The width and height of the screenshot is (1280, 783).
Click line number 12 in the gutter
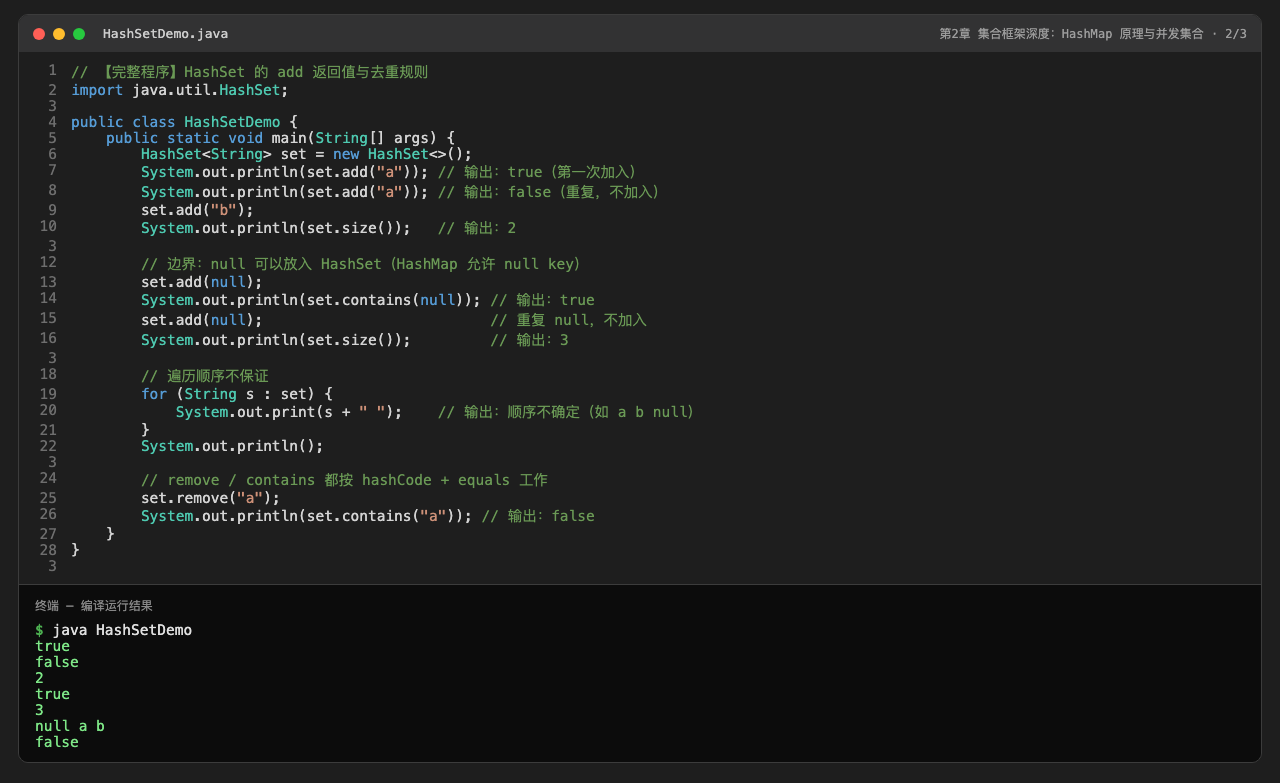48,262
